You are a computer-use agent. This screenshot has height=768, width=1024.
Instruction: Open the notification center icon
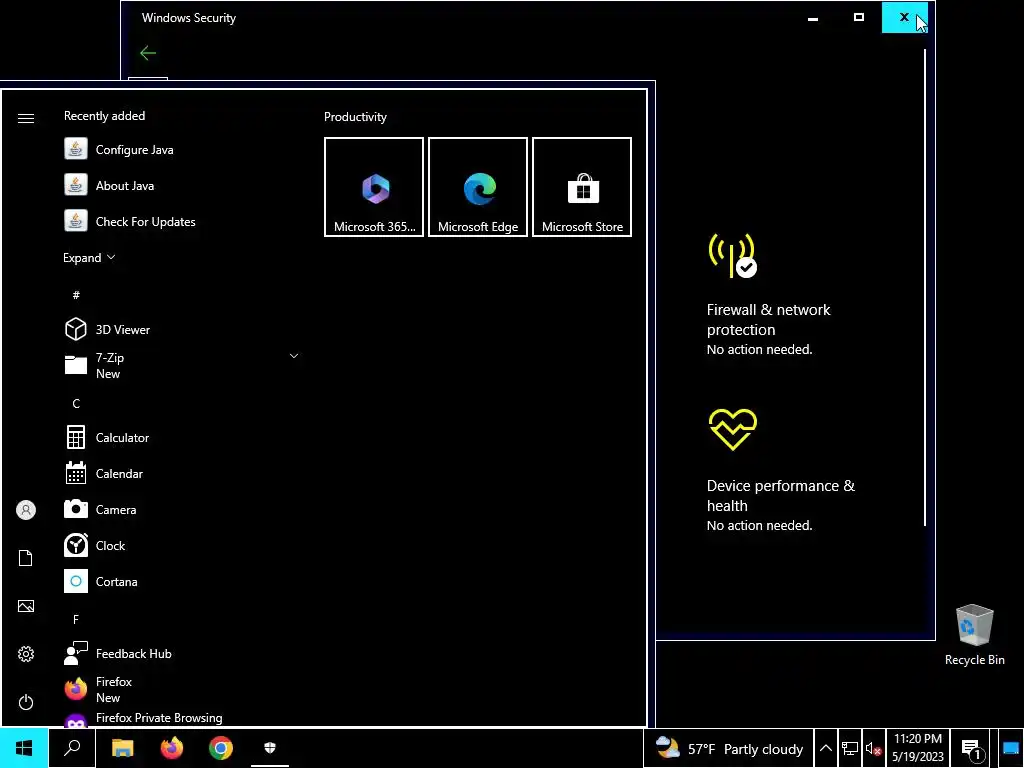[971, 748]
